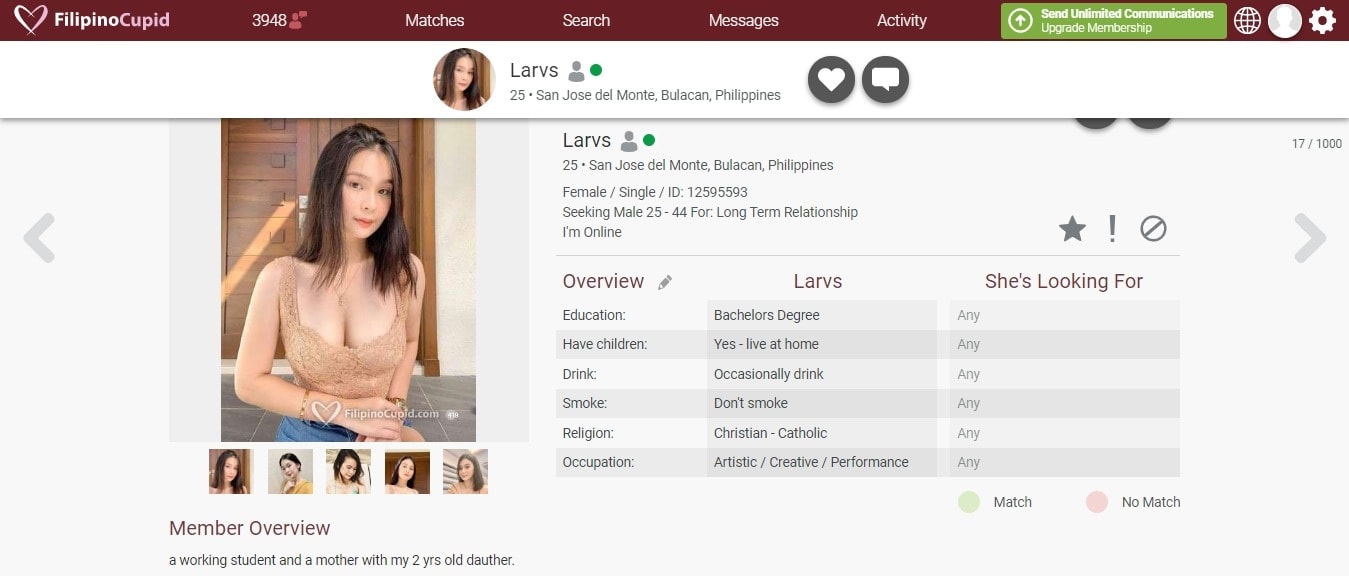Open language selection globe icon
This screenshot has width=1349, height=576.
(x=1247, y=20)
